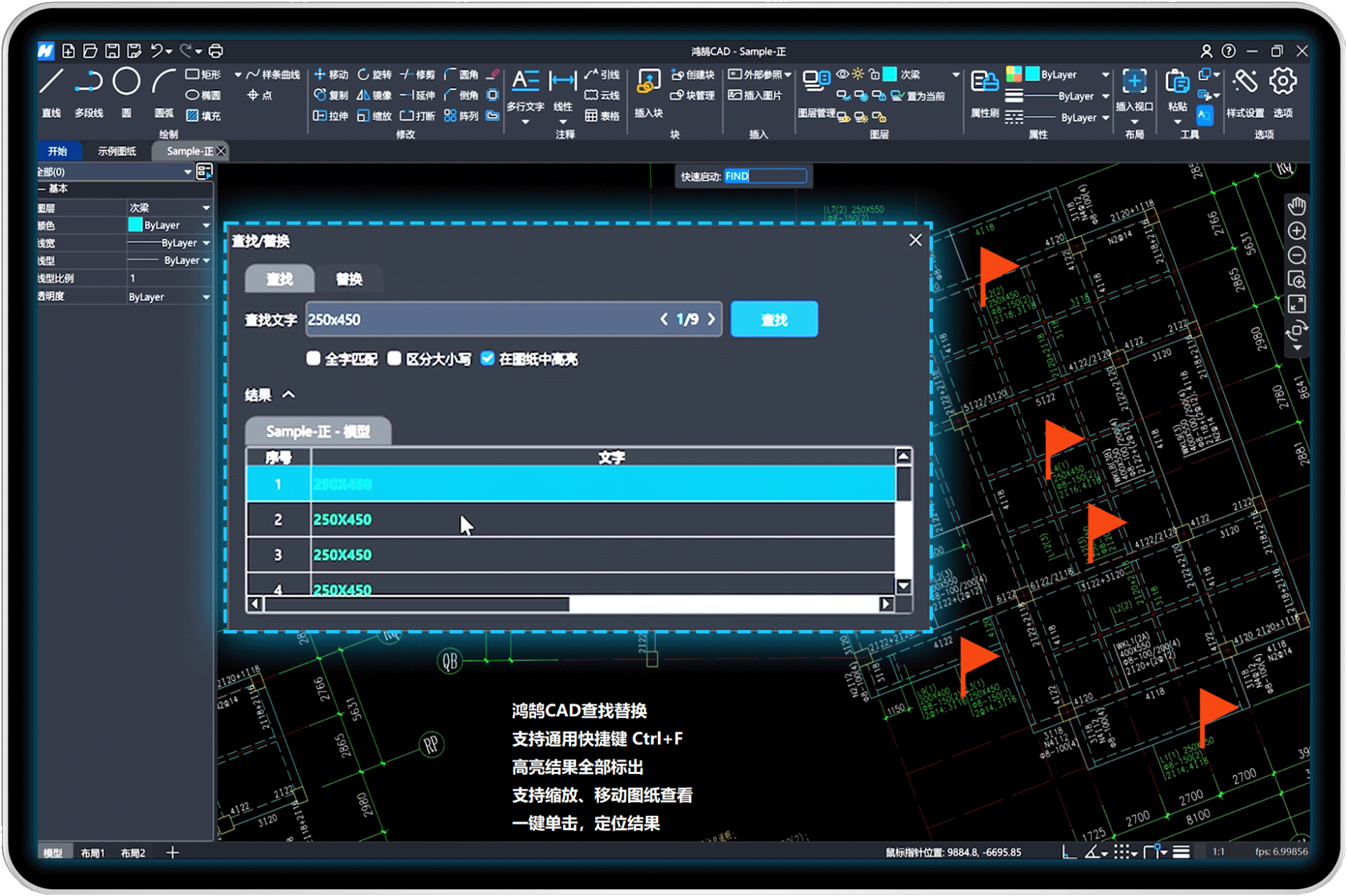1347x896 pixels.
Task: Click the 置为当前 set current button
Action: pos(918,96)
